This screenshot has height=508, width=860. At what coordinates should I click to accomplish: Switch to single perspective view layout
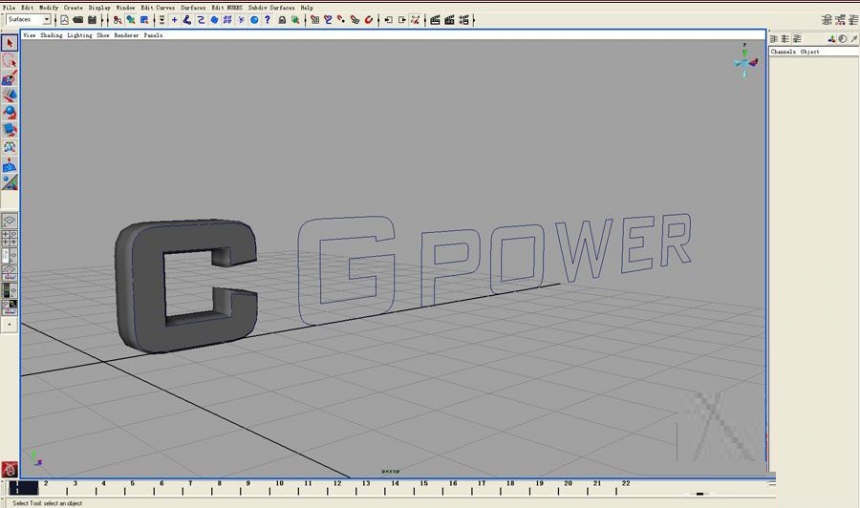tap(9, 221)
